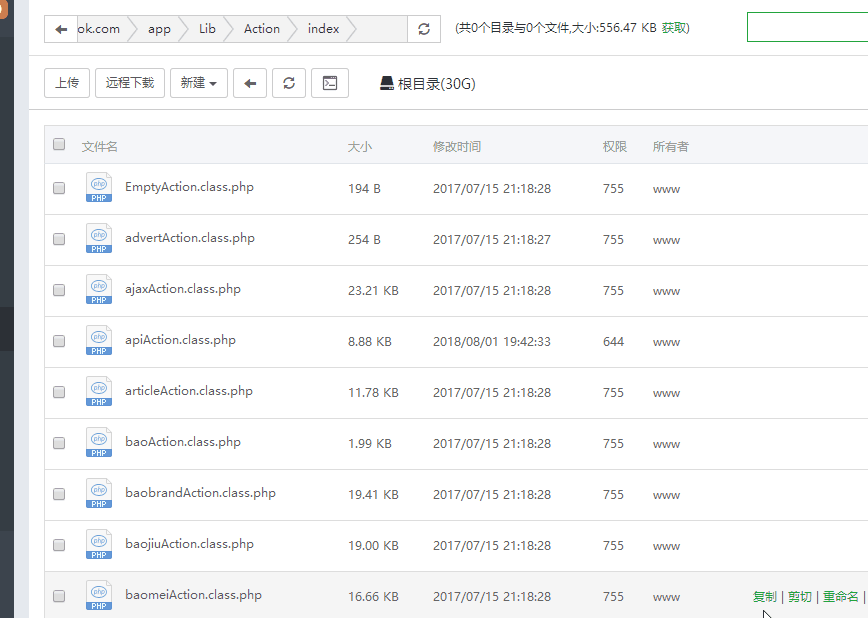Click the PHP file icon for EmptyAction.class.php

click(x=99, y=188)
